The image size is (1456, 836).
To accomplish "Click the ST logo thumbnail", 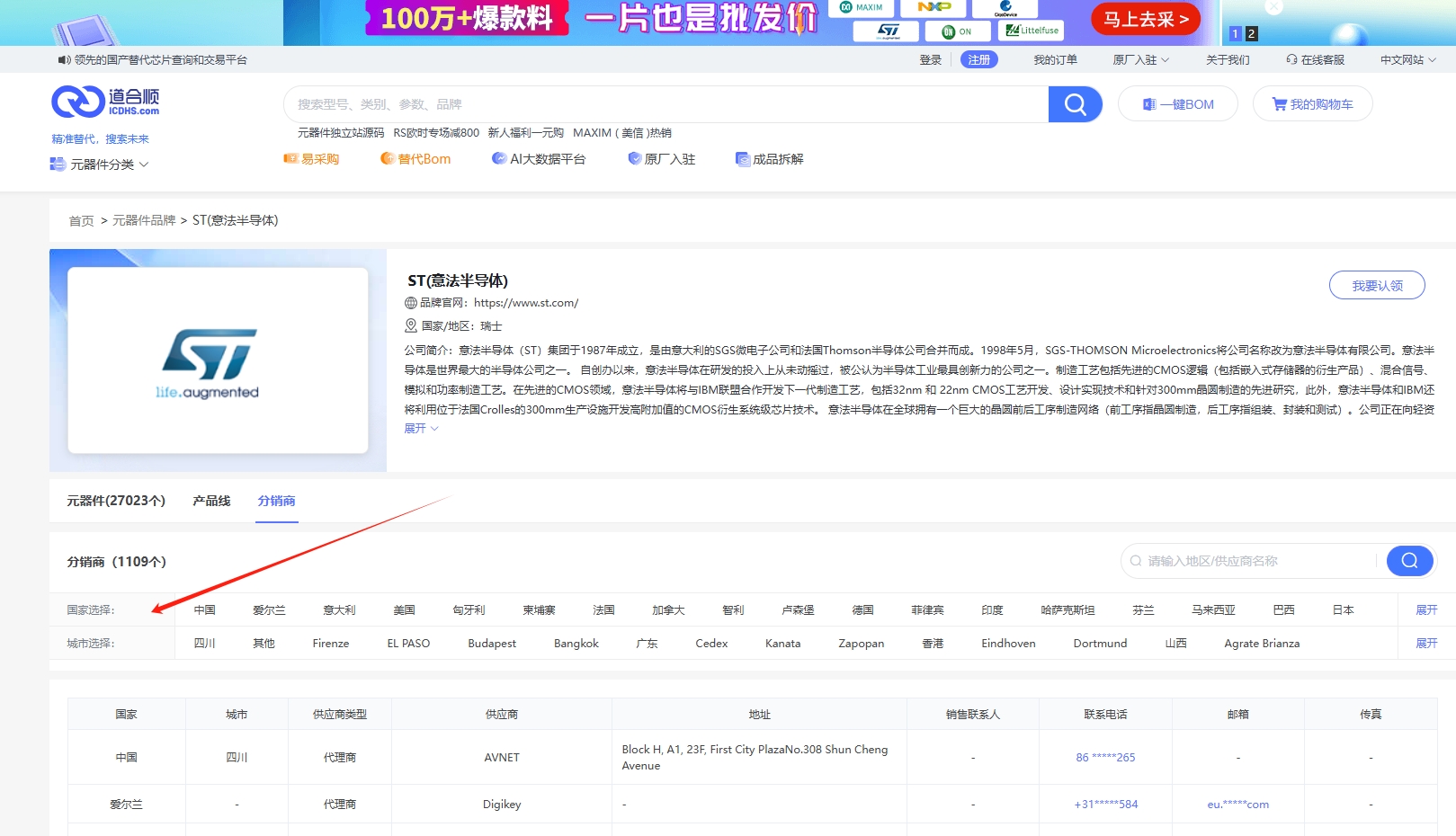I will point(218,360).
